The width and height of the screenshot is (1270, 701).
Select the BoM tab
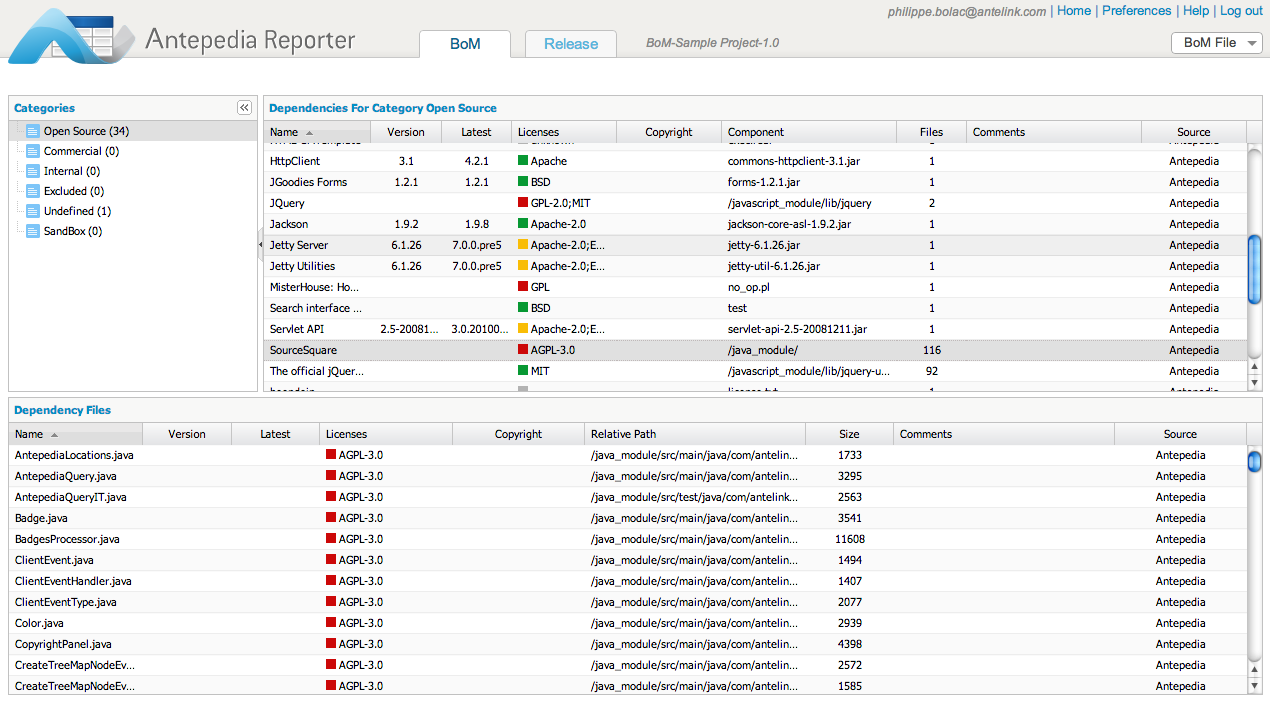(465, 44)
